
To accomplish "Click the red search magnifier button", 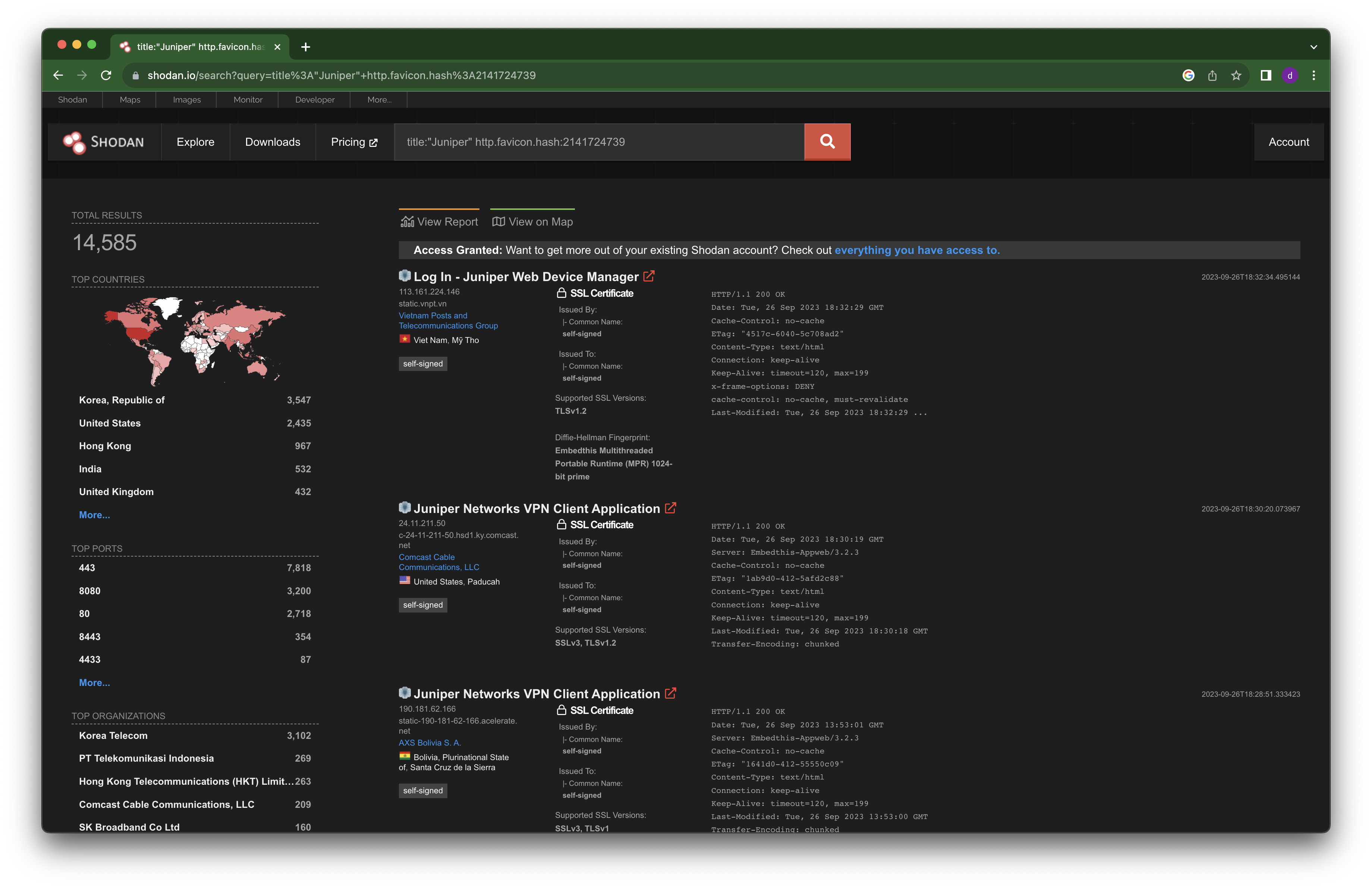I will click(x=827, y=142).
